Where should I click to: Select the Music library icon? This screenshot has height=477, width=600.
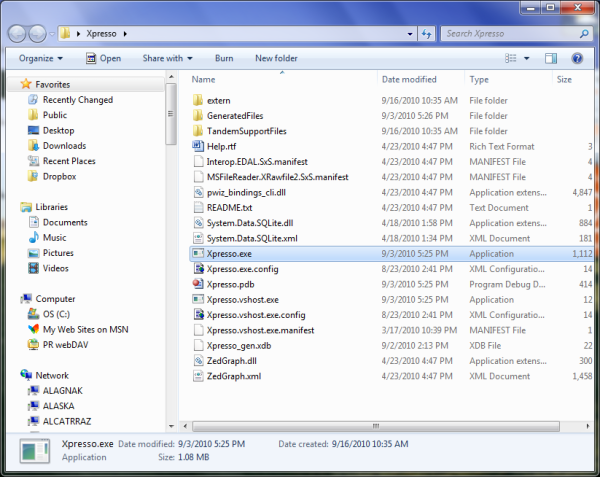[x=32, y=238]
